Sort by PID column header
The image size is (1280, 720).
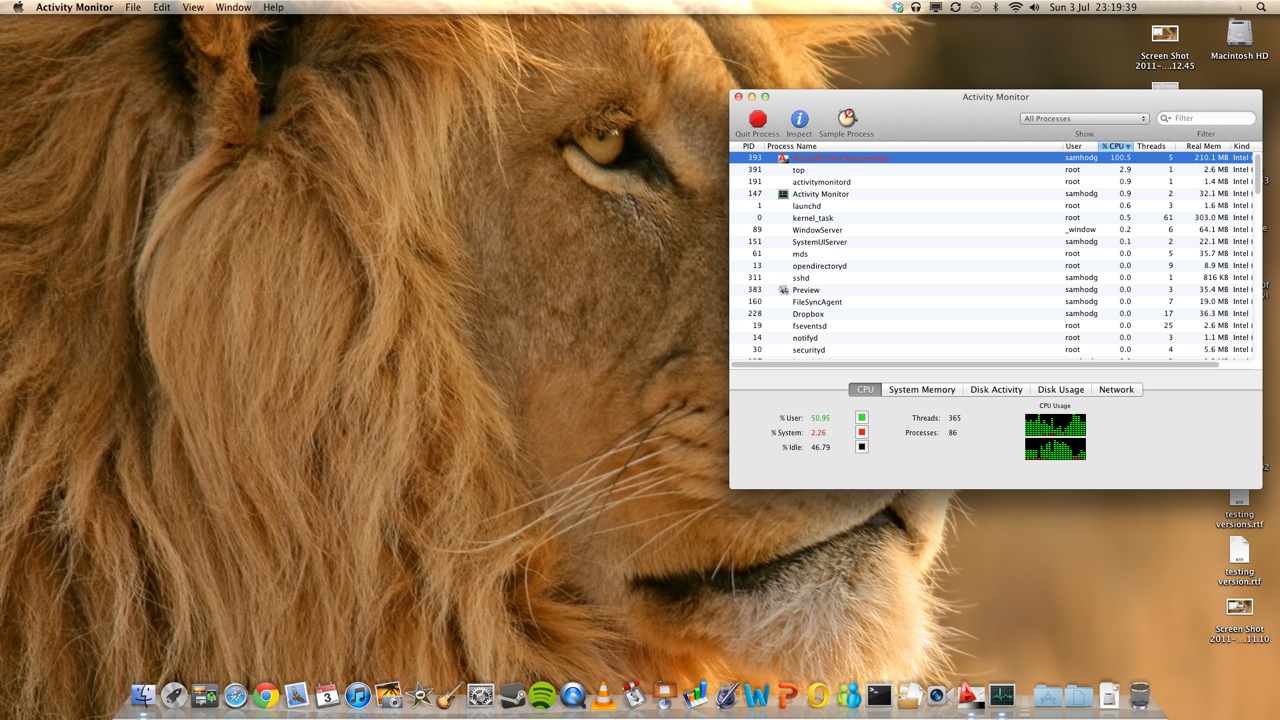pyautogui.click(x=748, y=146)
